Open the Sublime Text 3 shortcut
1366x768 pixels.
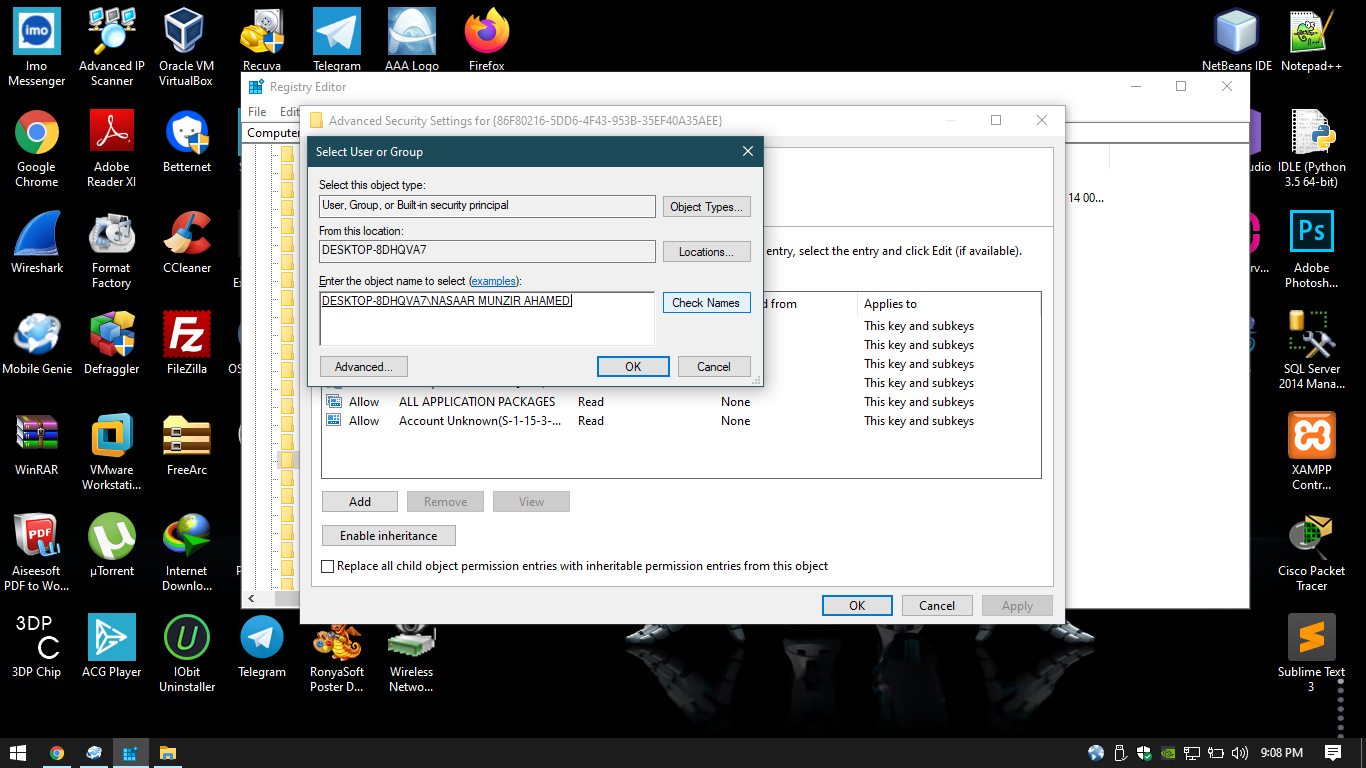click(x=1311, y=654)
